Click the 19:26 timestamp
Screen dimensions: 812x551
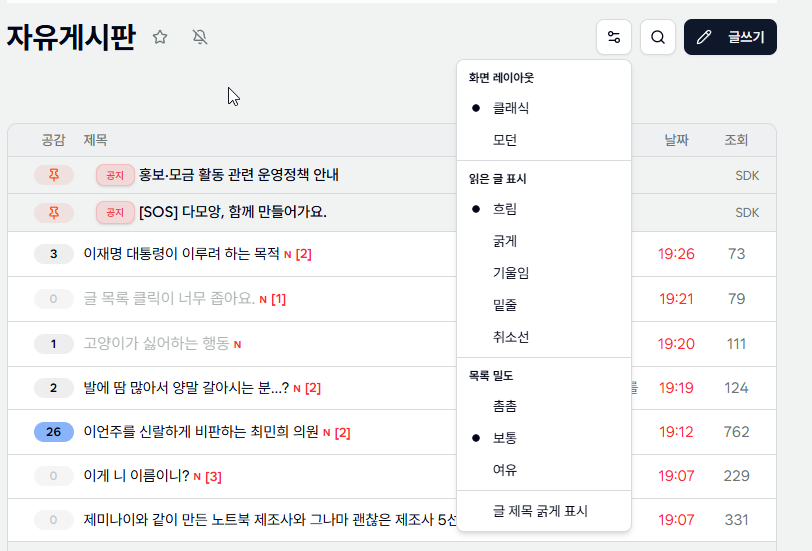[x=676, y=254]
